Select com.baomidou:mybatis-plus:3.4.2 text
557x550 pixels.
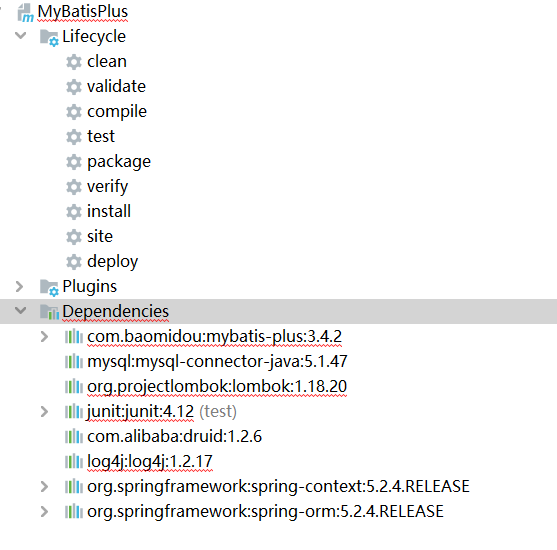[215, 337]
